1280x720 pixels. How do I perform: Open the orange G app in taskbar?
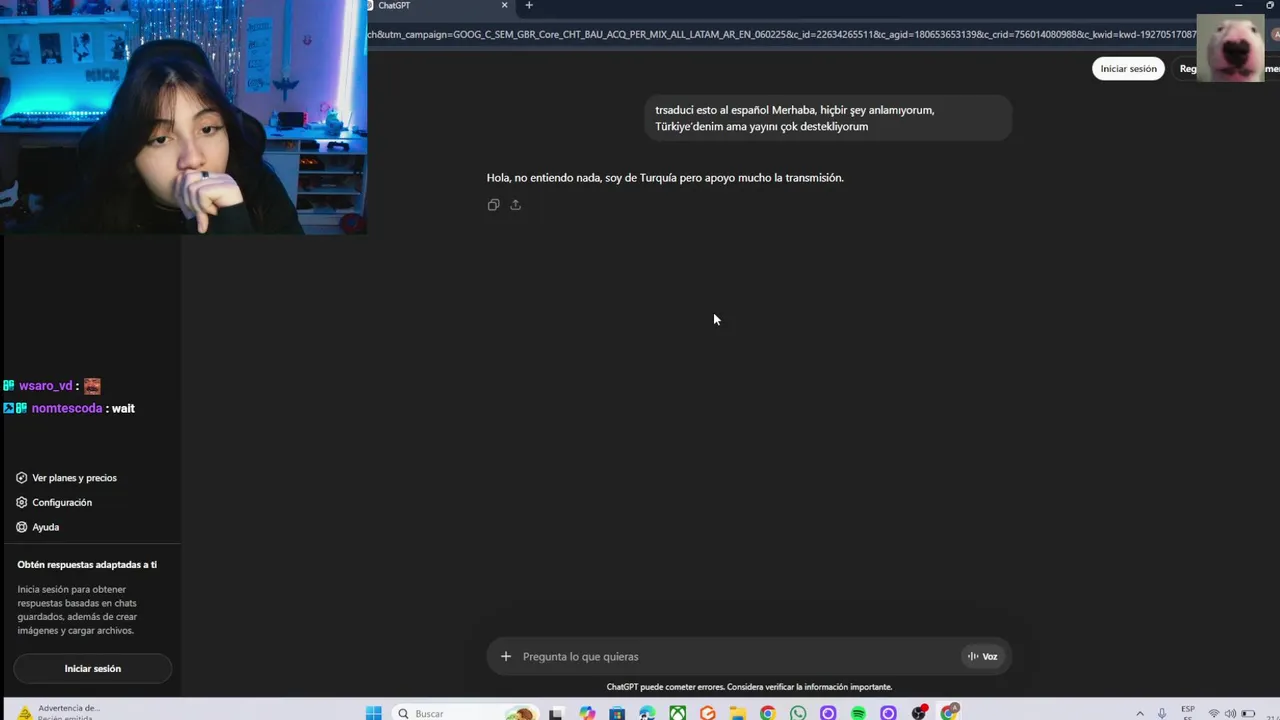pyautogui.click(x=708, y=713)
